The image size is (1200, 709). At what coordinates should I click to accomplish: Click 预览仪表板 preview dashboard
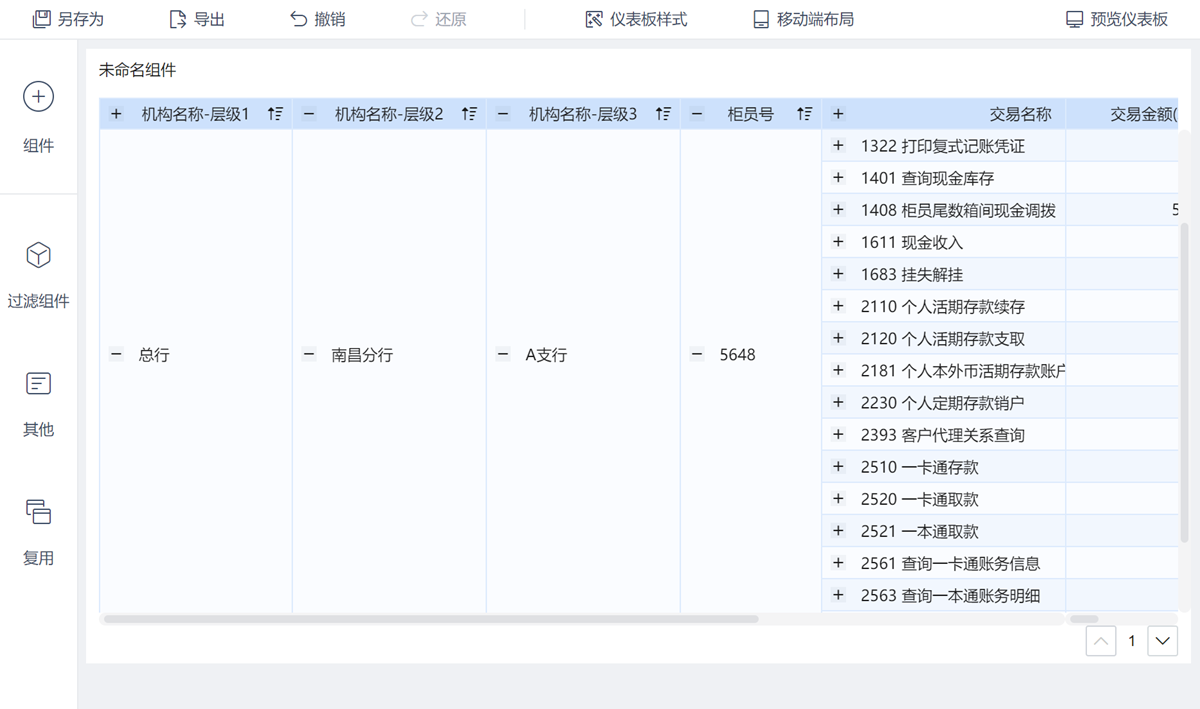click(x=1117, y=19)
